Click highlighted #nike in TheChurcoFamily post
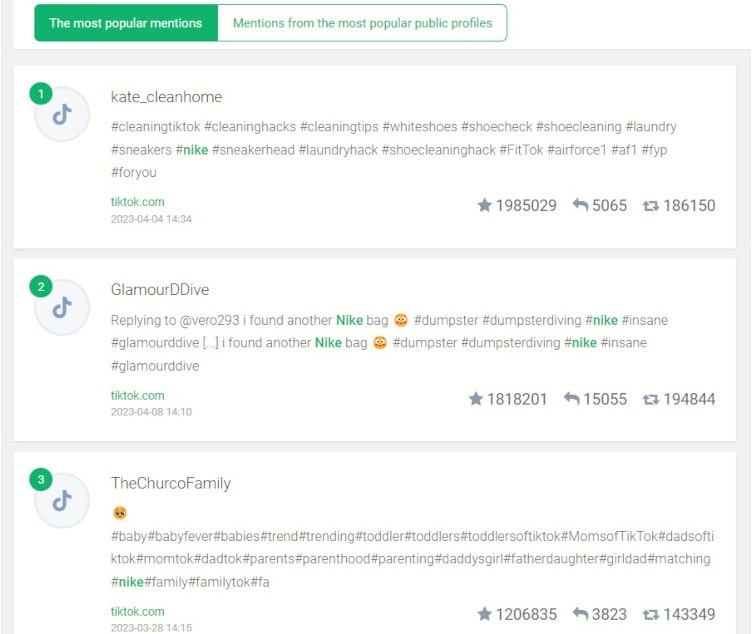The height and width of the screenshot is (634, 752). (128, 582)
